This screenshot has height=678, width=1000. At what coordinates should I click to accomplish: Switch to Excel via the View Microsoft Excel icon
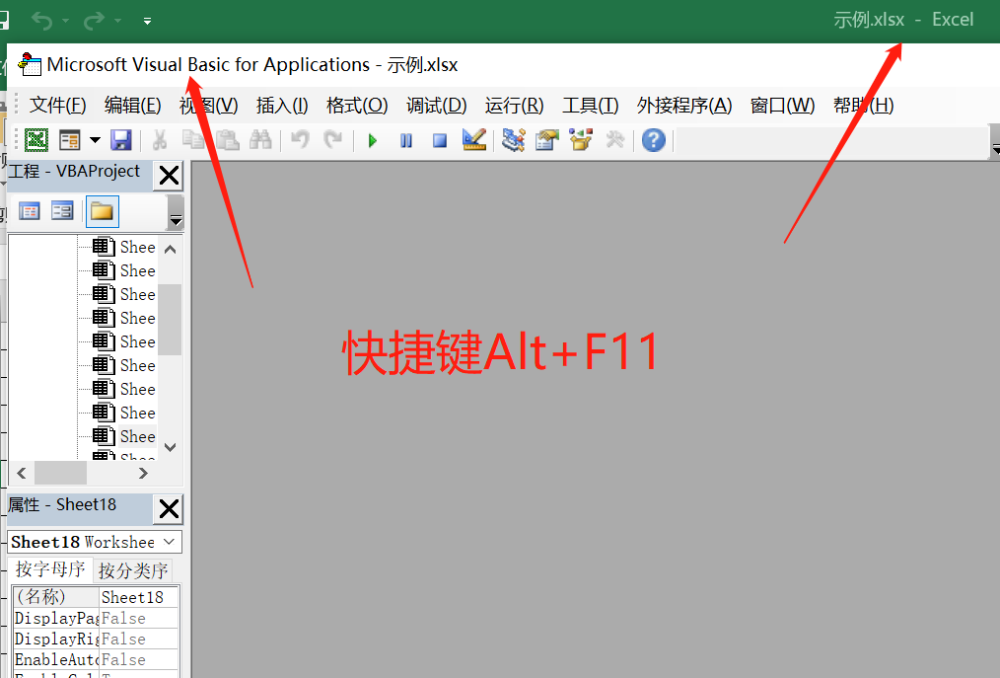[36, 140]
